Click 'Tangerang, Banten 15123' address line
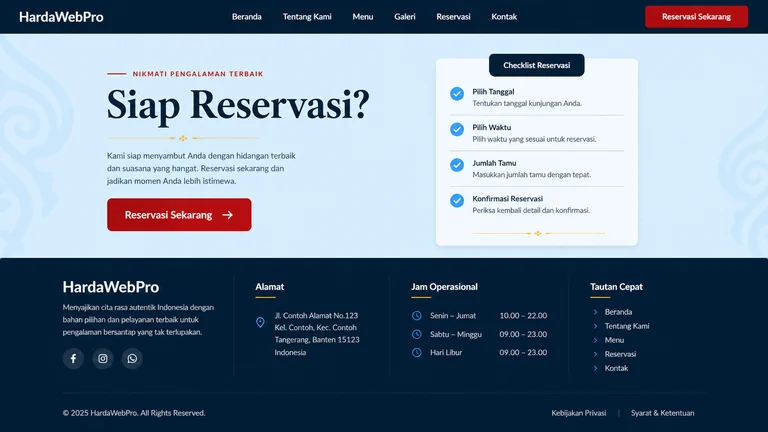 (x=317, y=340)
